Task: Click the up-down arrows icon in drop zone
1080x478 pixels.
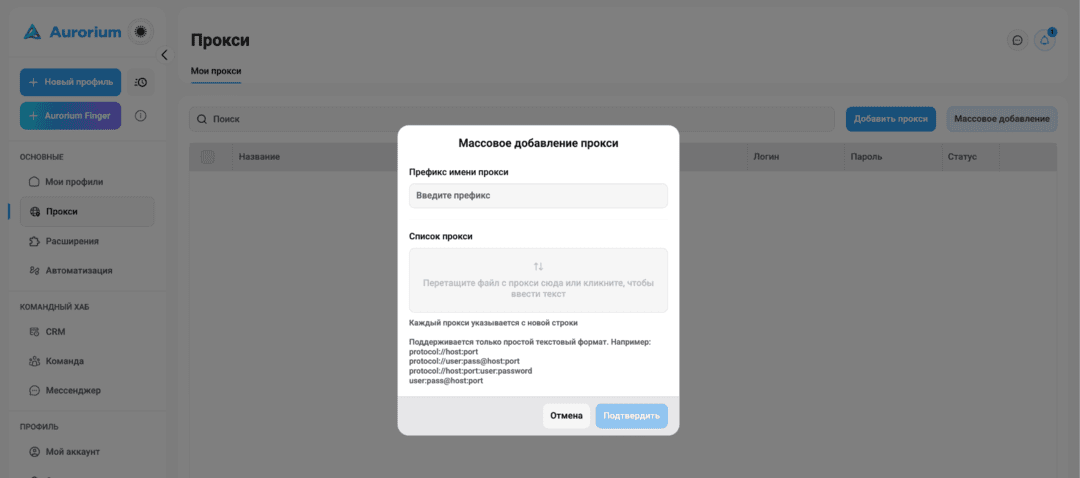Action: click(539, 266)
